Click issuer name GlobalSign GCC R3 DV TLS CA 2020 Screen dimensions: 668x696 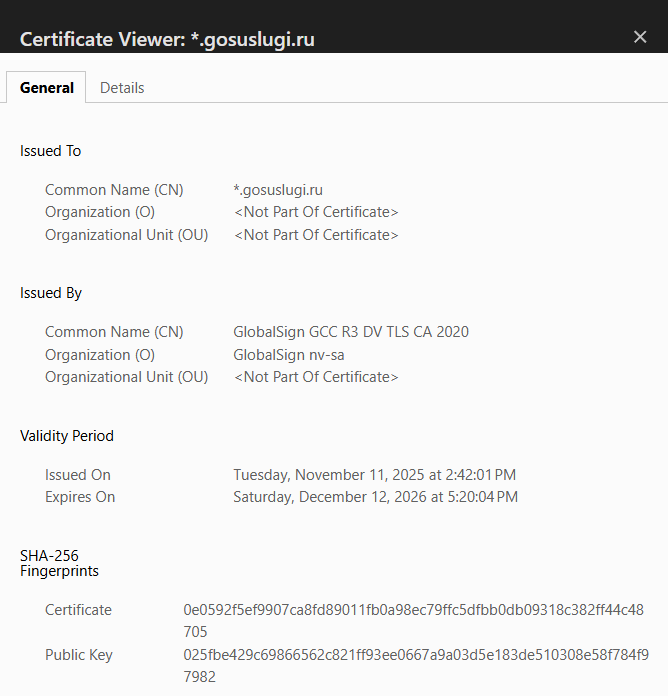tap(351, 332)
